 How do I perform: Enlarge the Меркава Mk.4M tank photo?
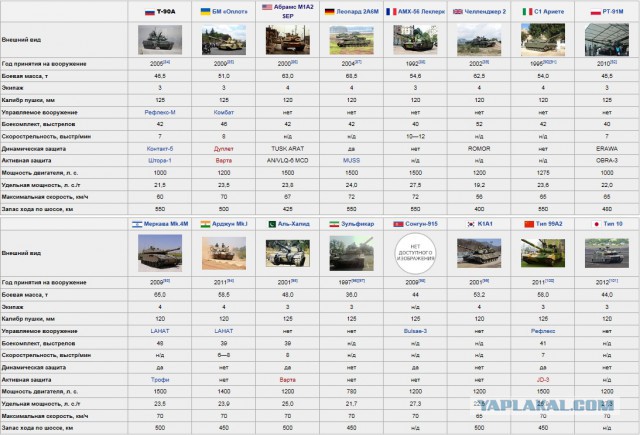(160, 253)
